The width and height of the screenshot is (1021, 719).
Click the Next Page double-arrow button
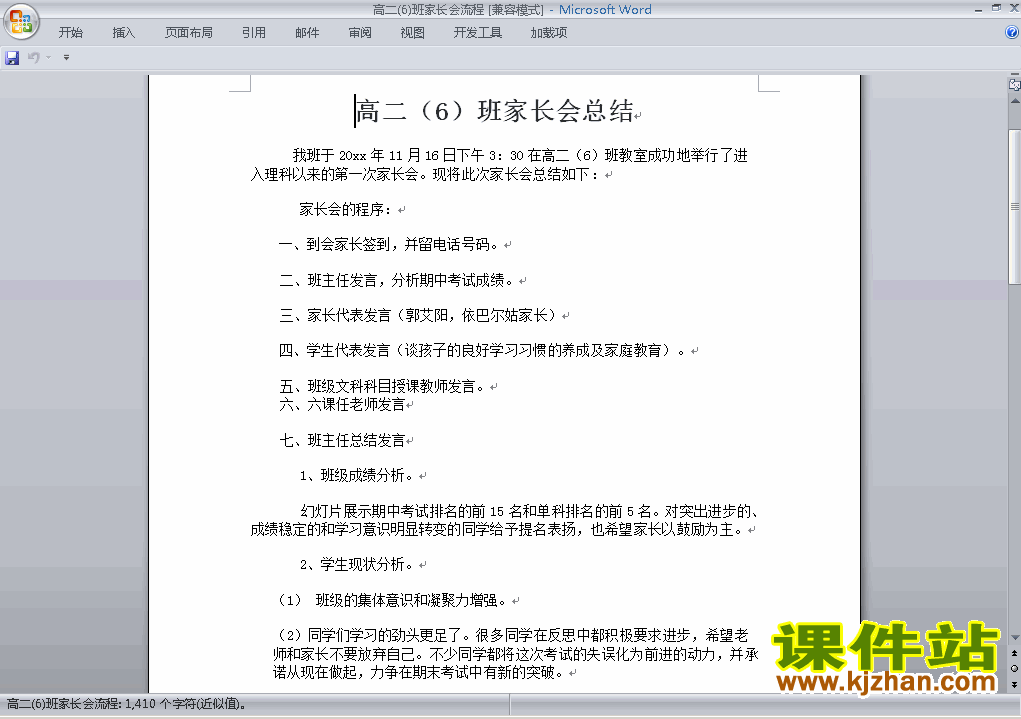[1014, 684]
